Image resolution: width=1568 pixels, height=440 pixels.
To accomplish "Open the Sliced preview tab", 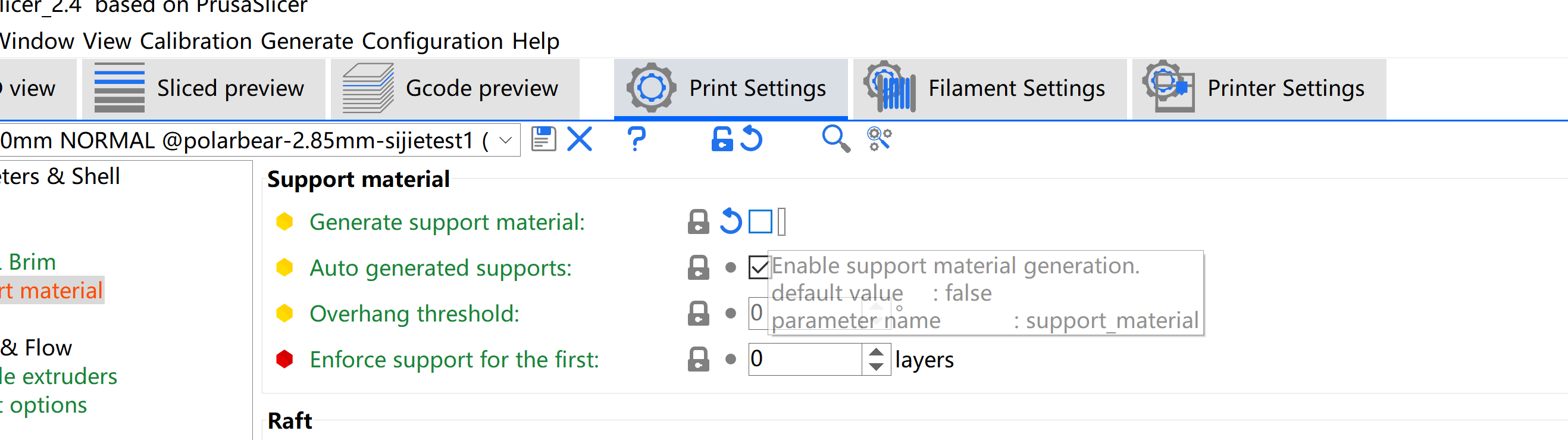I will point(203,88).
